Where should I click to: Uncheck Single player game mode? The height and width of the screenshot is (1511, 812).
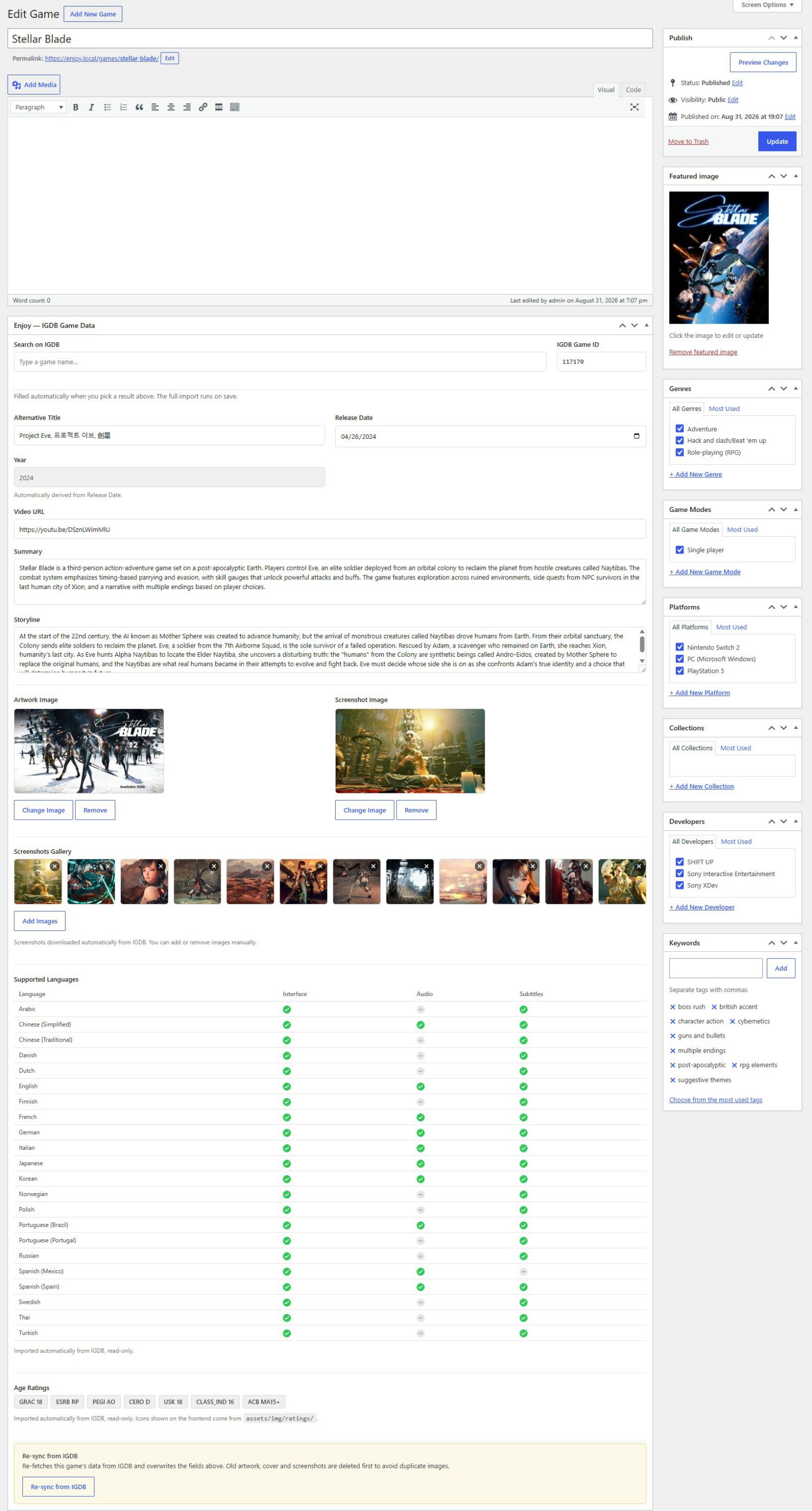point(680,550)
